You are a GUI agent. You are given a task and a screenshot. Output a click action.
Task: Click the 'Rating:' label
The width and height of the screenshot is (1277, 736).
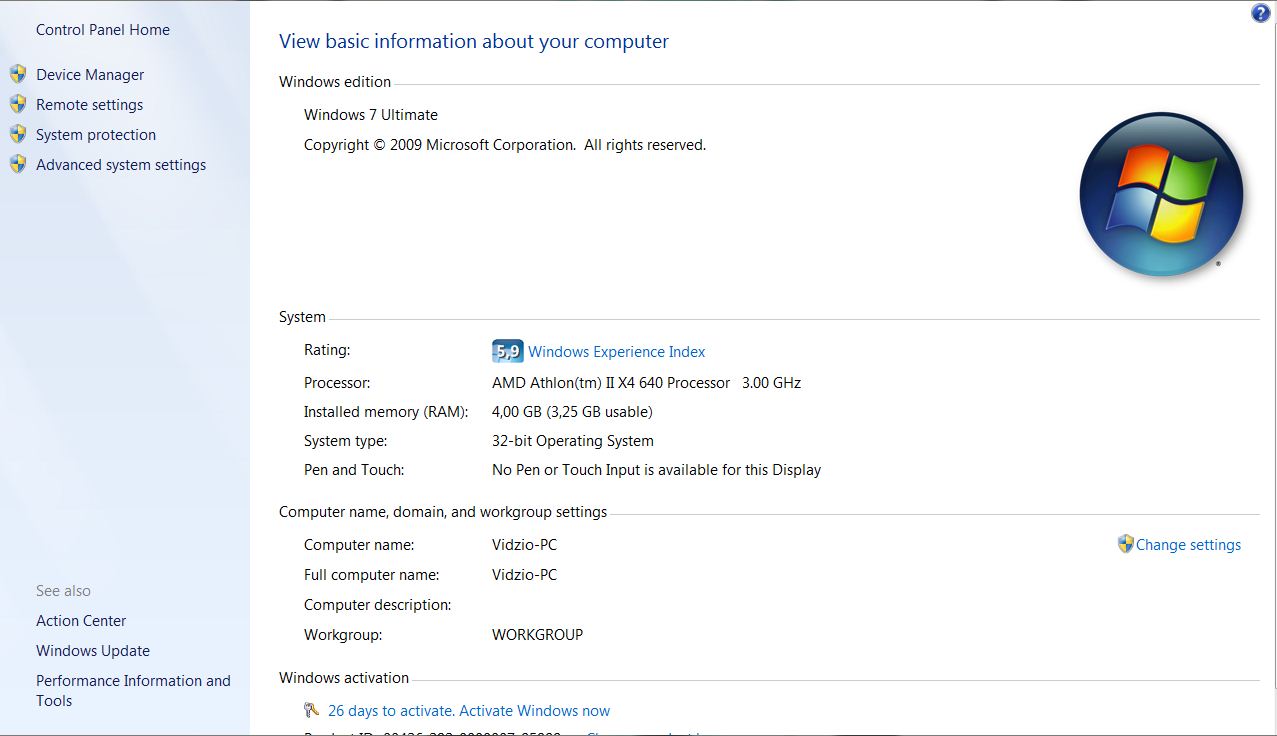[x=327, y=350]
